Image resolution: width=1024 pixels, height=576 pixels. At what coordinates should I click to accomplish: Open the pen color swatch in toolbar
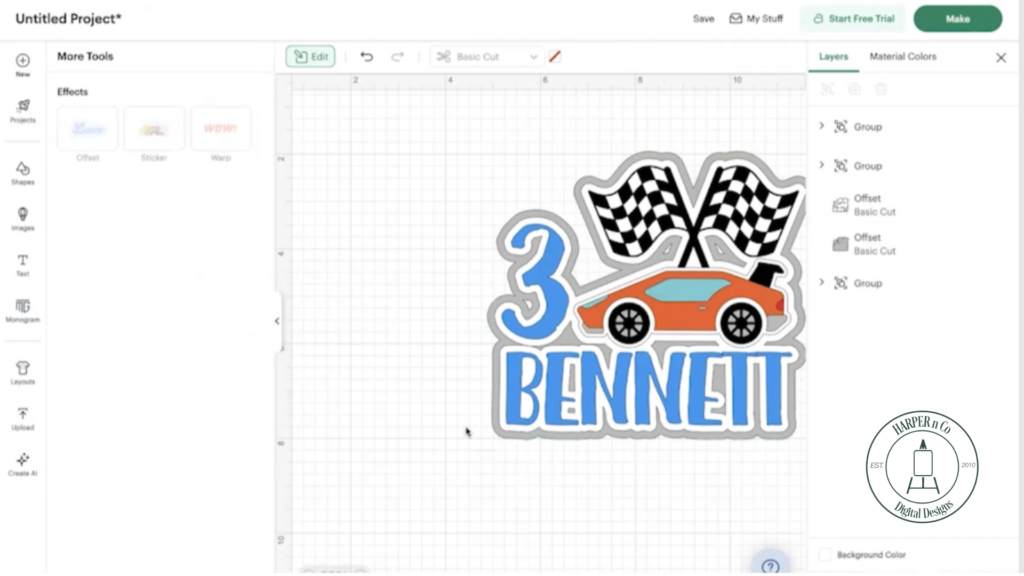555,57
